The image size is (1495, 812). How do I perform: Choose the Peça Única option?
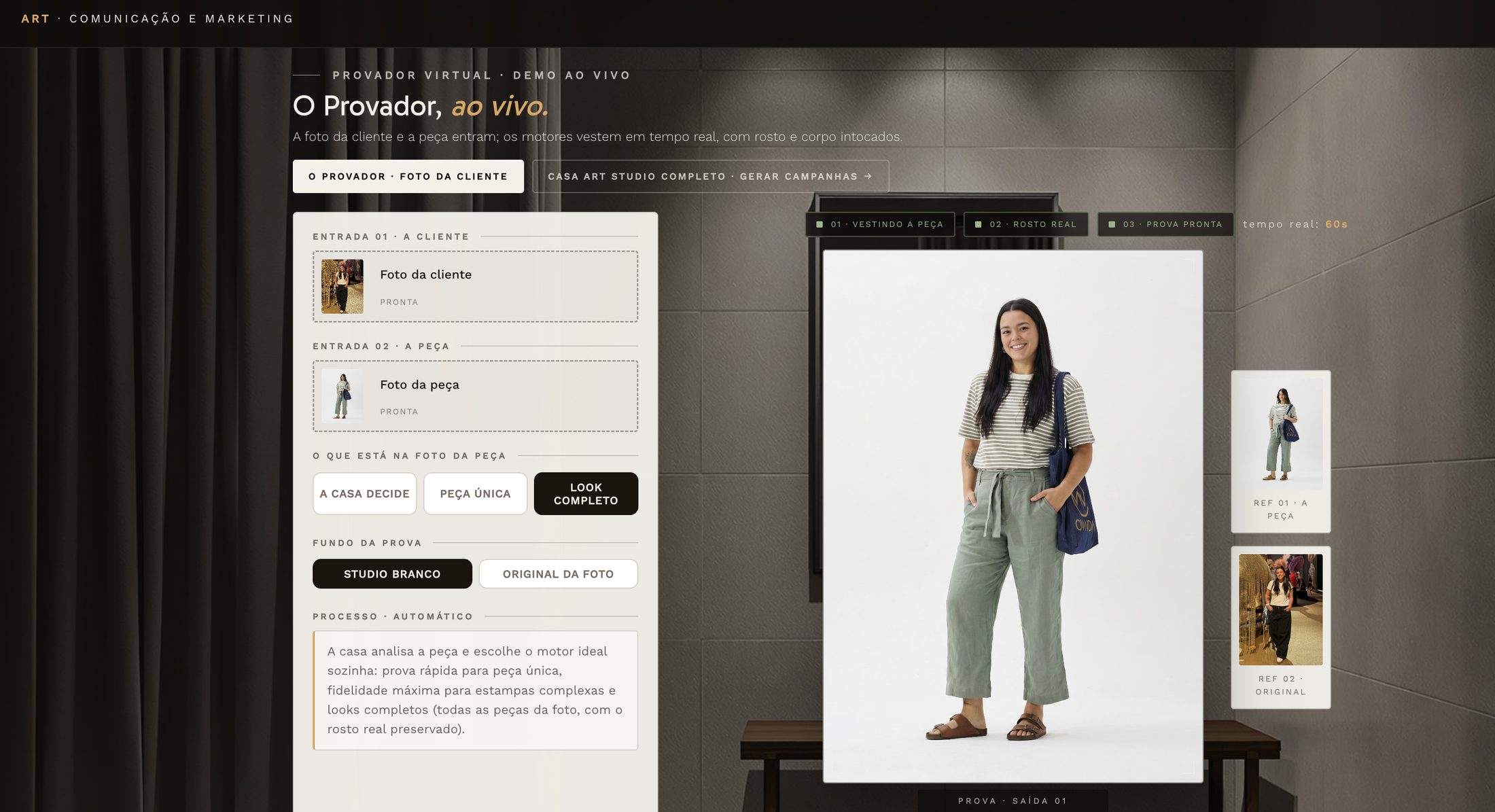(x=475, y=494)
